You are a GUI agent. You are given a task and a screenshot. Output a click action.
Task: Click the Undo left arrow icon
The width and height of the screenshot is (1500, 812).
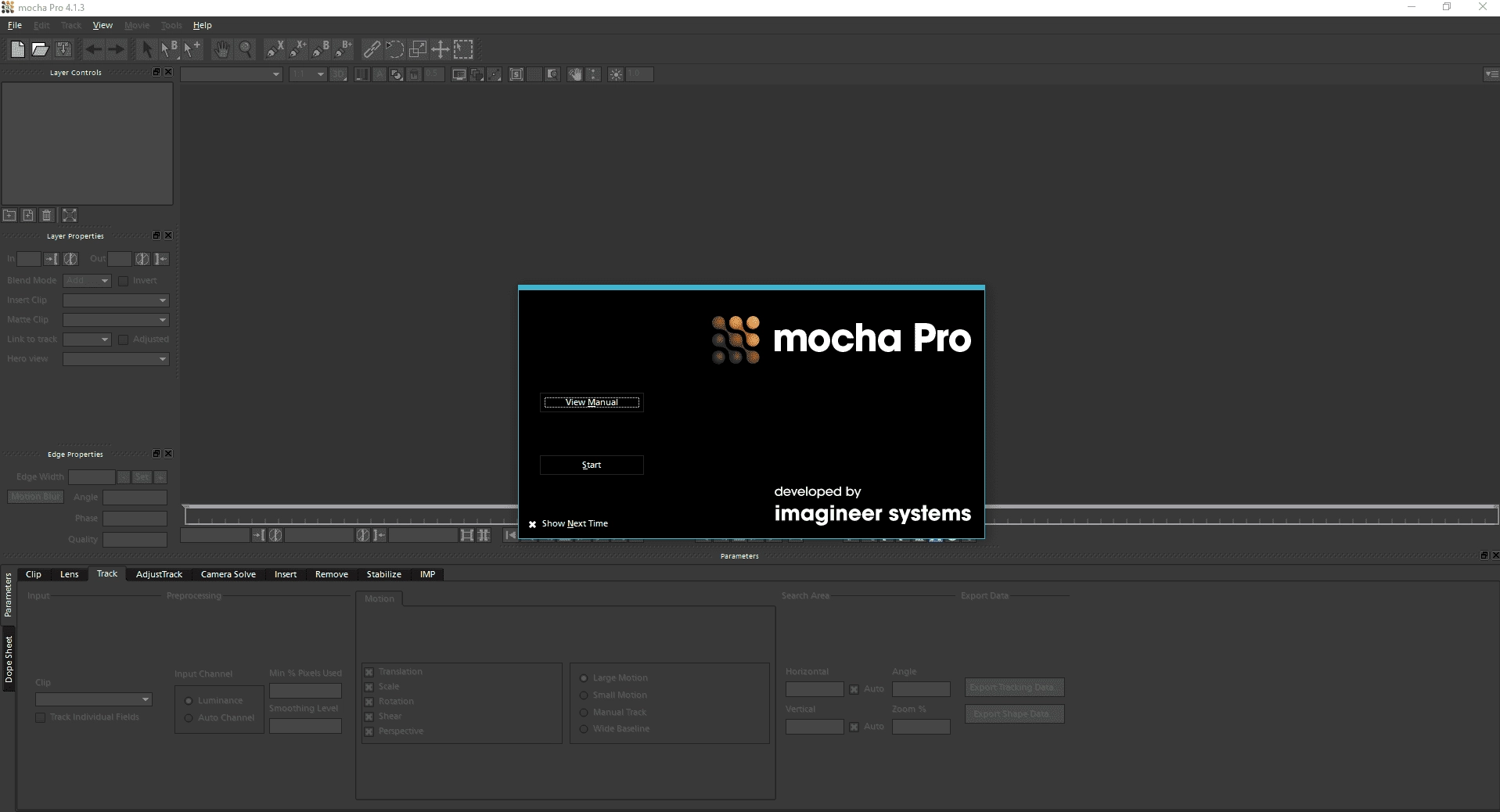[x=93, y=49]
